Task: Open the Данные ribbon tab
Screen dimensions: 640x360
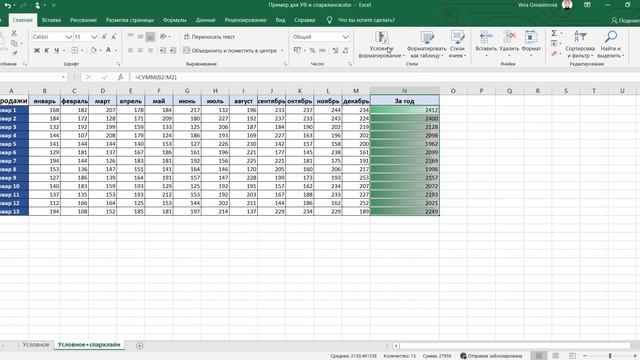Action: point(205,20)
